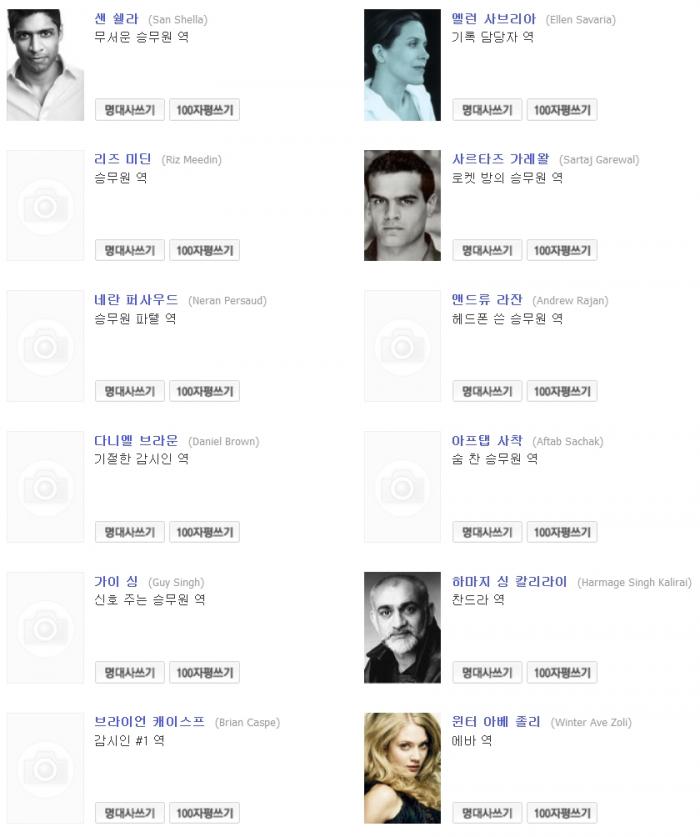Open Harmage Singh Kalirai's photo

(403, 628)
